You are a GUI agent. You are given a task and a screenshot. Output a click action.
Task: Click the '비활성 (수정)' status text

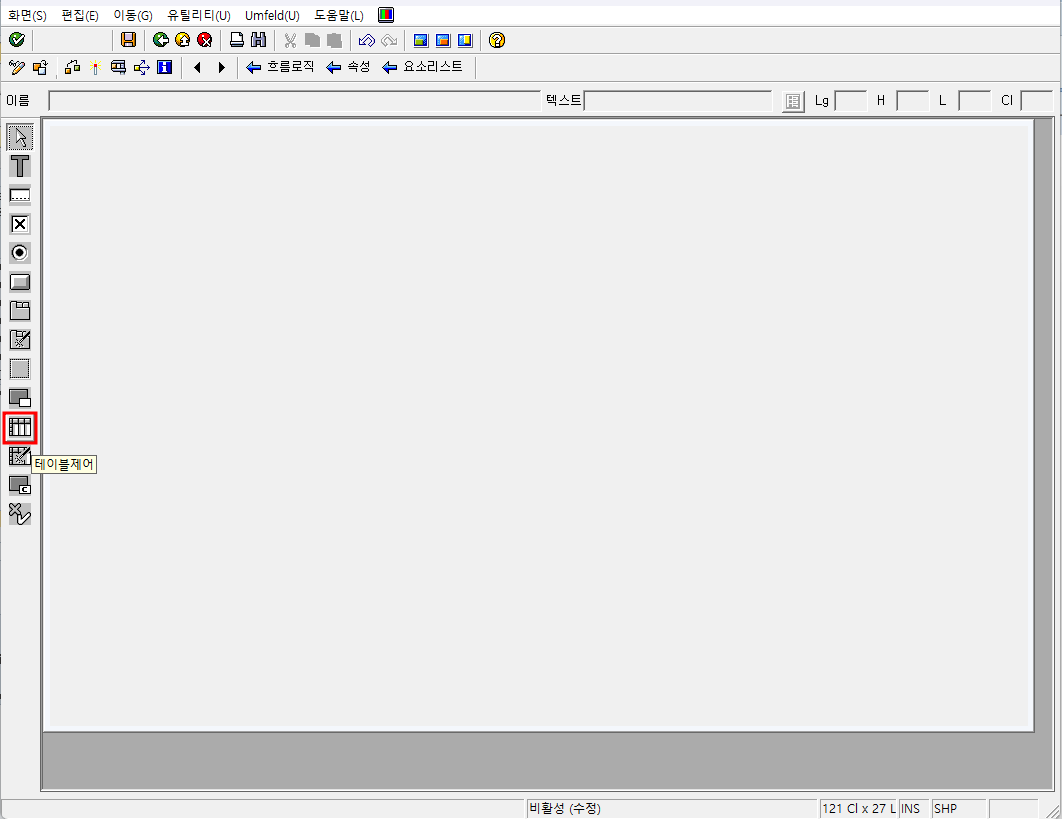click(564, 808)
